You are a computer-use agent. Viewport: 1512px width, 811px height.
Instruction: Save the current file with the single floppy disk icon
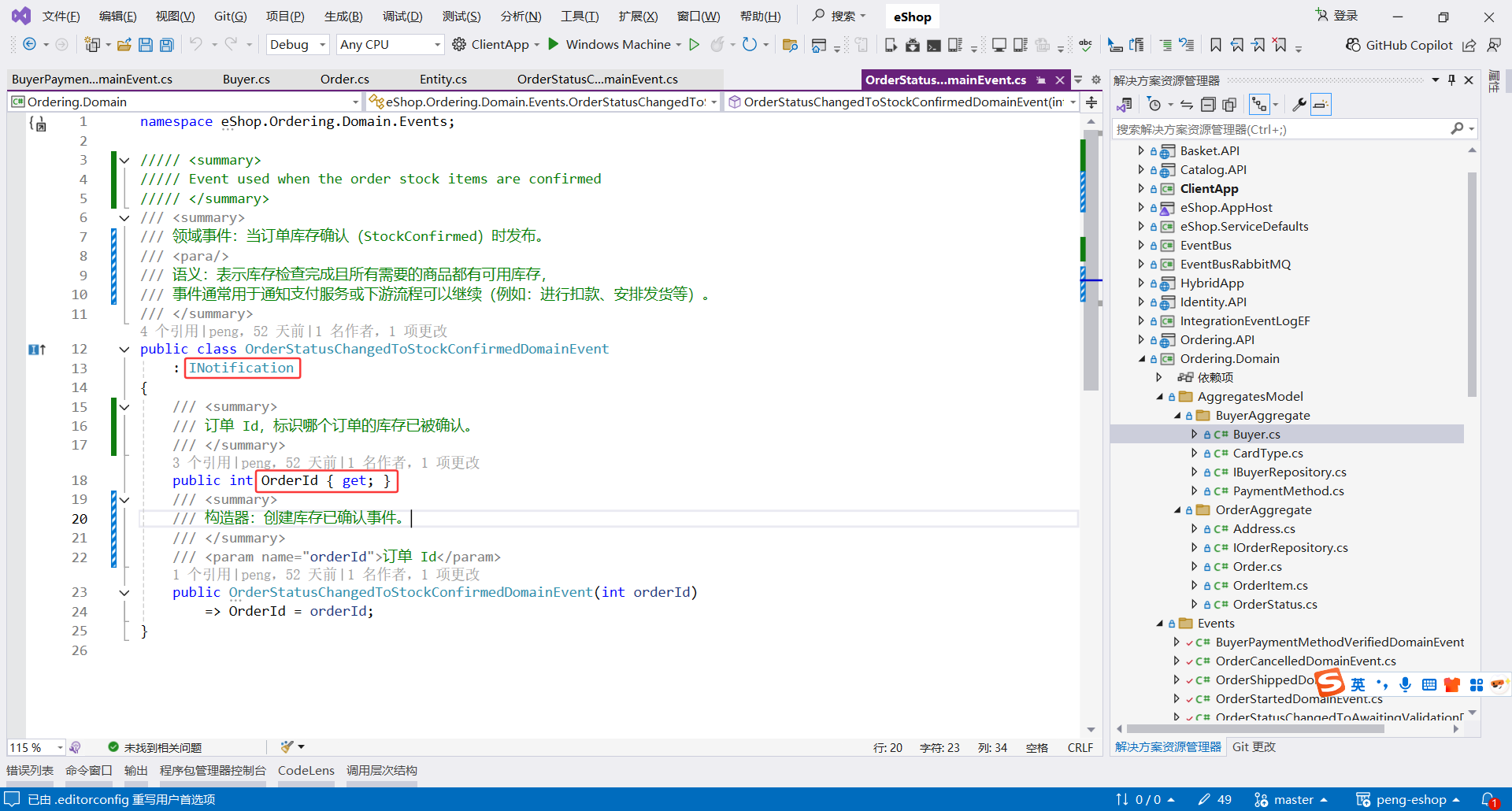[x=146, y=45]
